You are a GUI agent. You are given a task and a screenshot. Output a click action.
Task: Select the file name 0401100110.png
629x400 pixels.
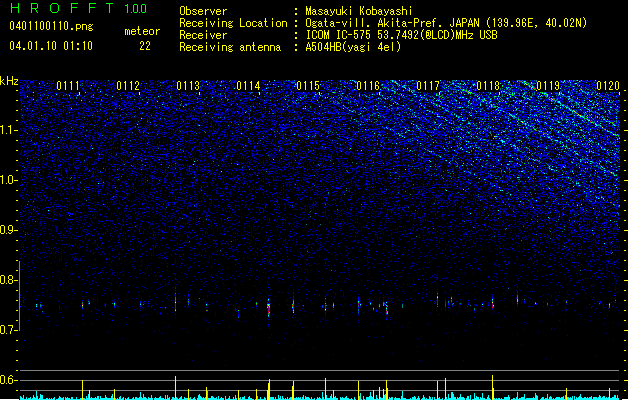coord(51,26)
